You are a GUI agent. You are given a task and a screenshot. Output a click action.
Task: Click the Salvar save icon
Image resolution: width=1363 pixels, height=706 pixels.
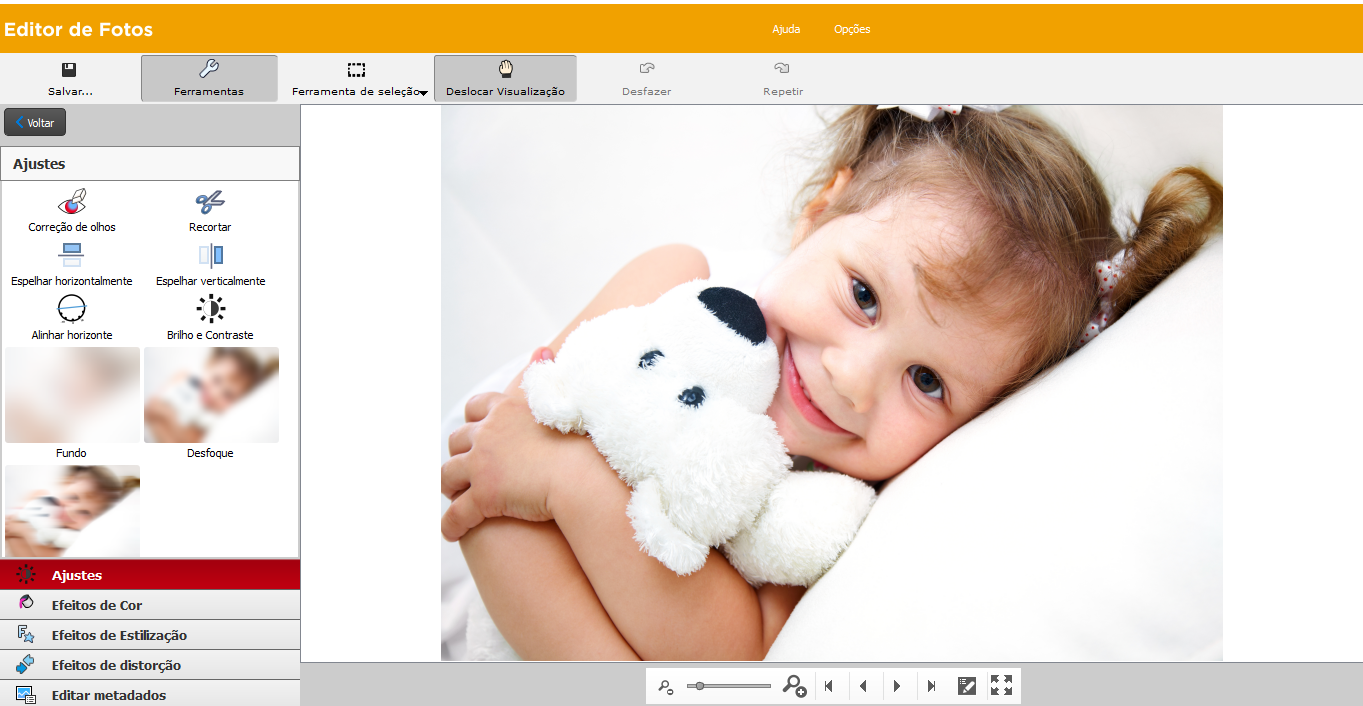pyautogui.click(x=69, y=70)
